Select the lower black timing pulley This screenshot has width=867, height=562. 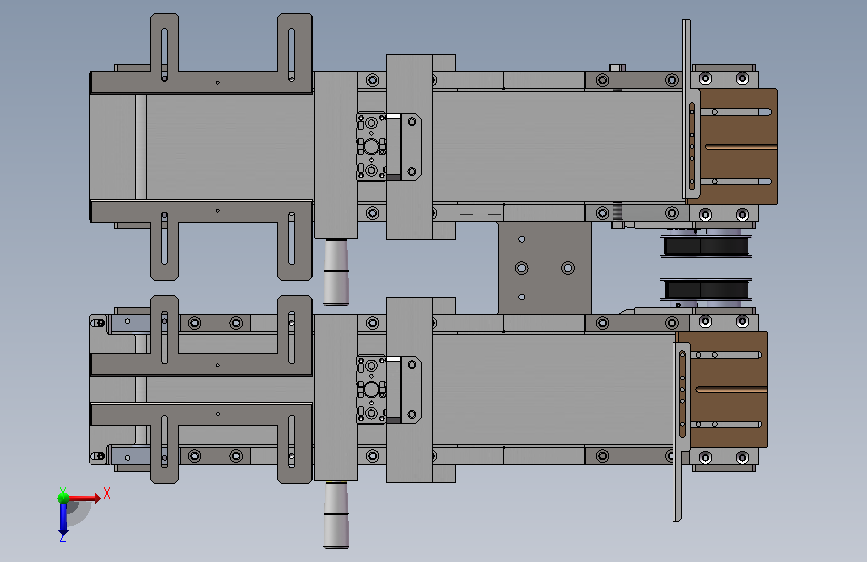pyautogui.click(x=706, y=290)
